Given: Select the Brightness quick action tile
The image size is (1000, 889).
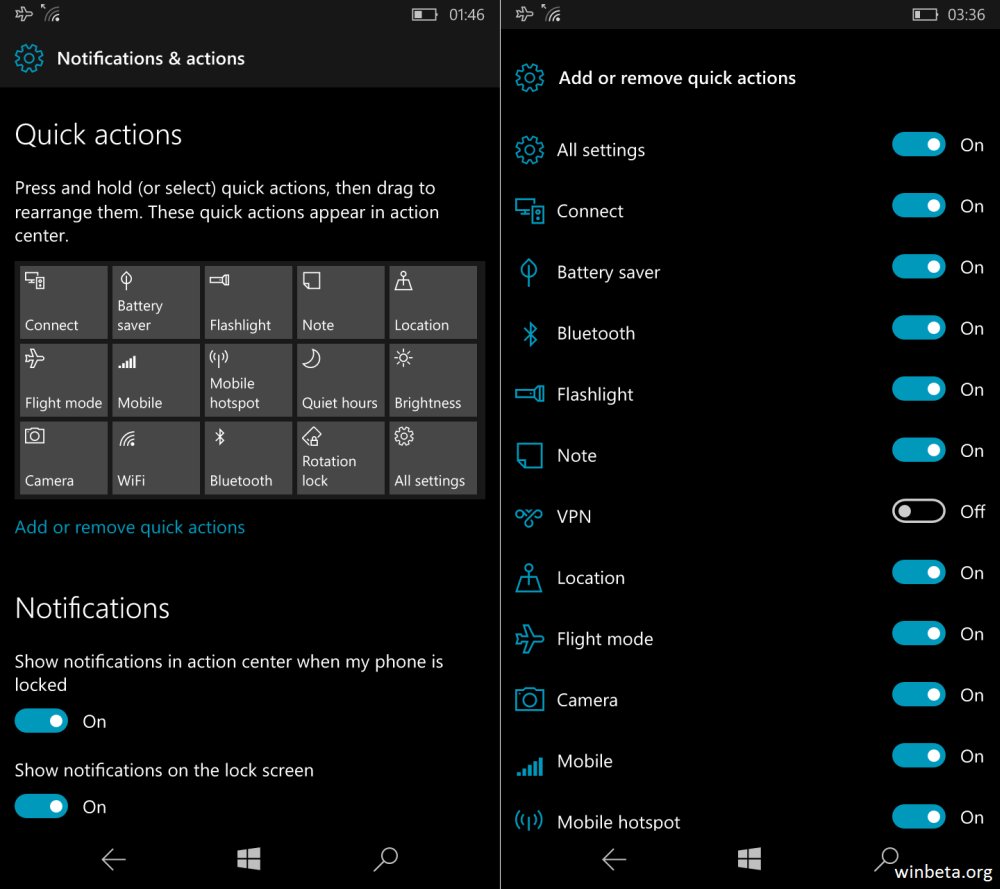Looking at the screenshot, I should coord(432,380).
